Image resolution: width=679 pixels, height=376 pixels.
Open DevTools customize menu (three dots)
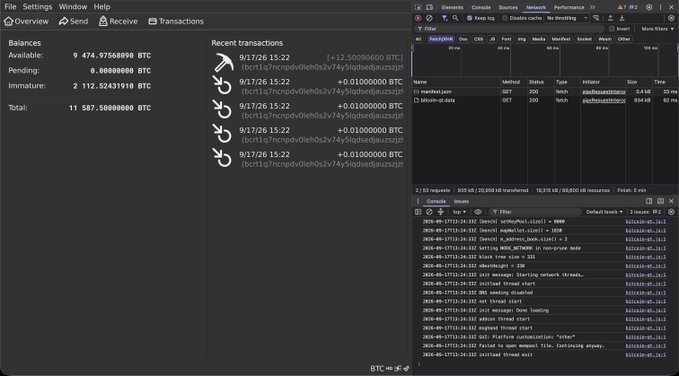(660, 7)
